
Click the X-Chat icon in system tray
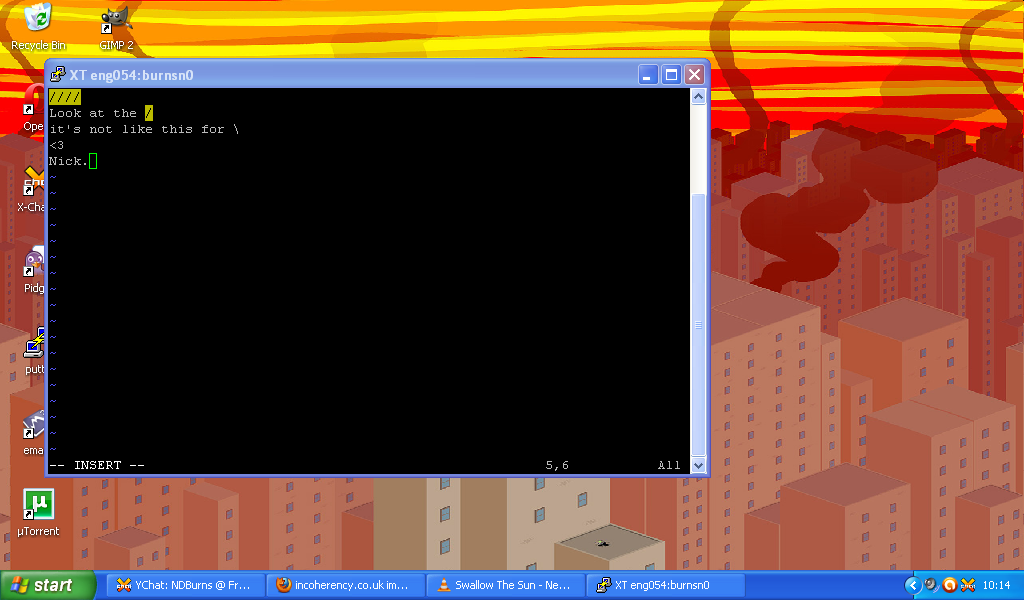tap(967, 585)
